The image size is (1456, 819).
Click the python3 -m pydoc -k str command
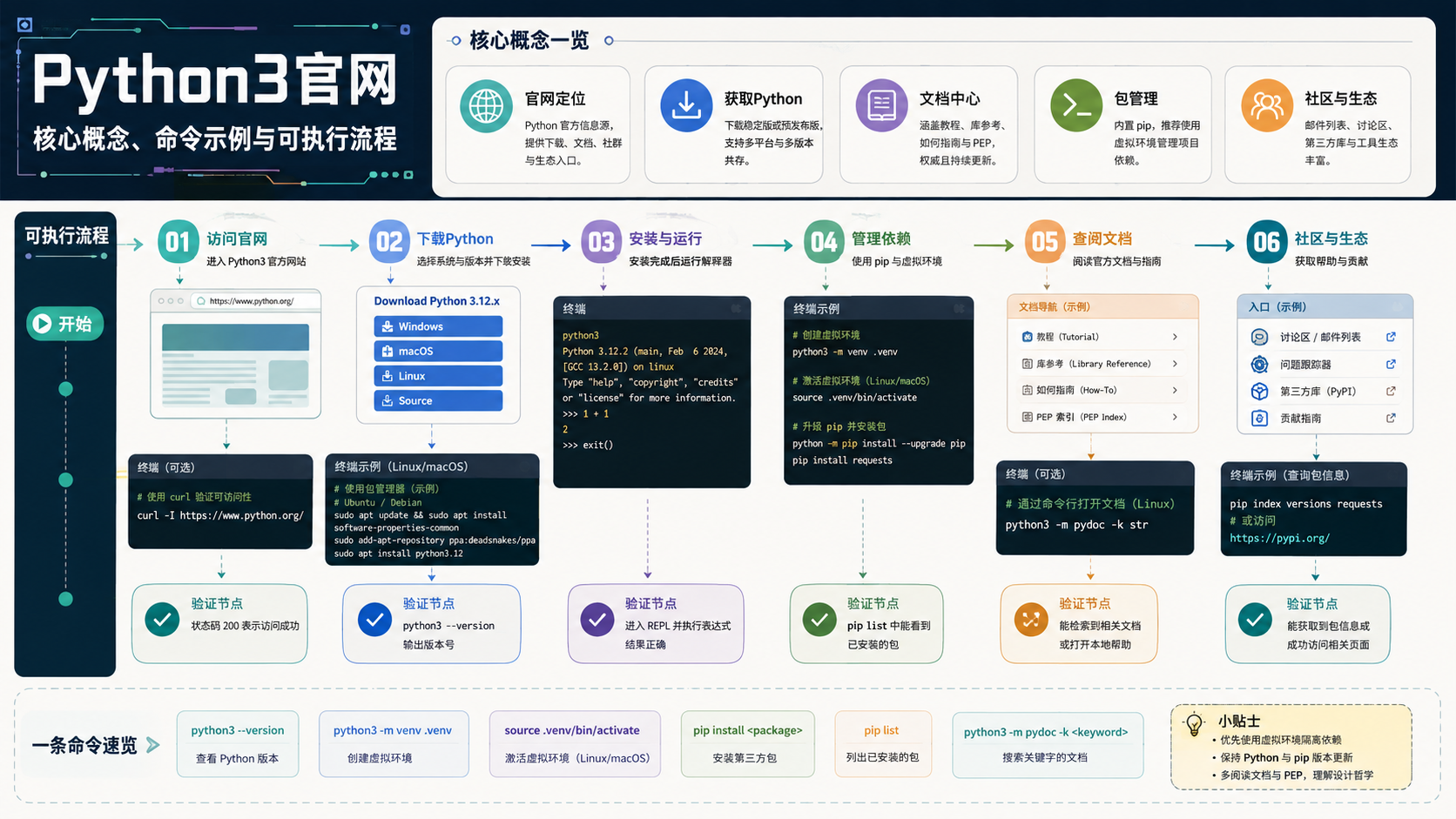1076,525
